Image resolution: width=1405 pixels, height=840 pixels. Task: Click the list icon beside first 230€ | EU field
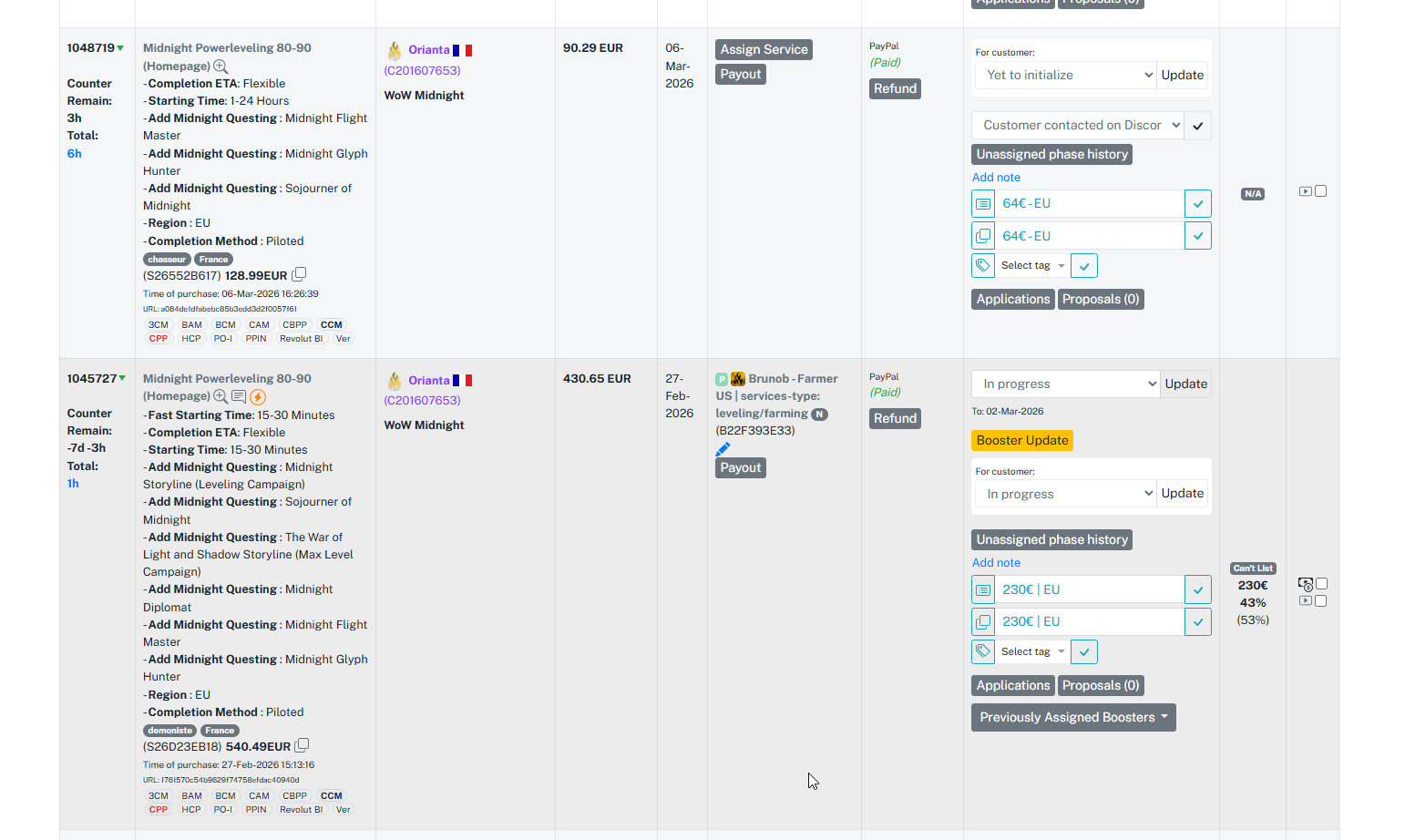pos(983,590)
